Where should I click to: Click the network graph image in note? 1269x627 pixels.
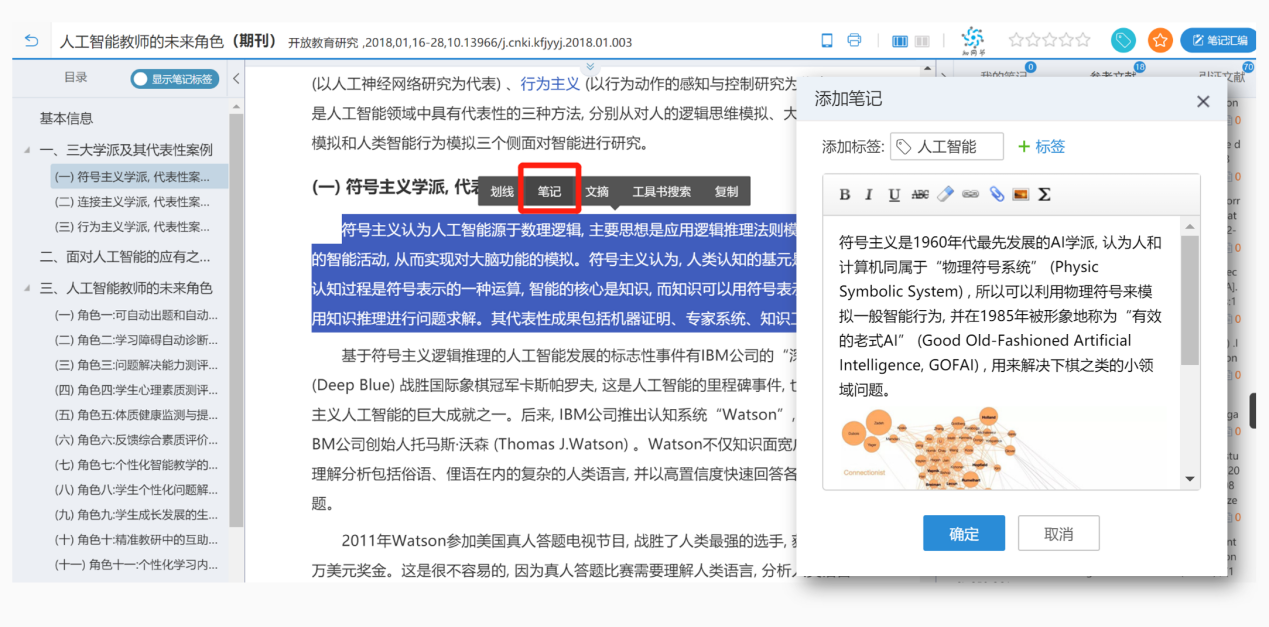point(928,448)
